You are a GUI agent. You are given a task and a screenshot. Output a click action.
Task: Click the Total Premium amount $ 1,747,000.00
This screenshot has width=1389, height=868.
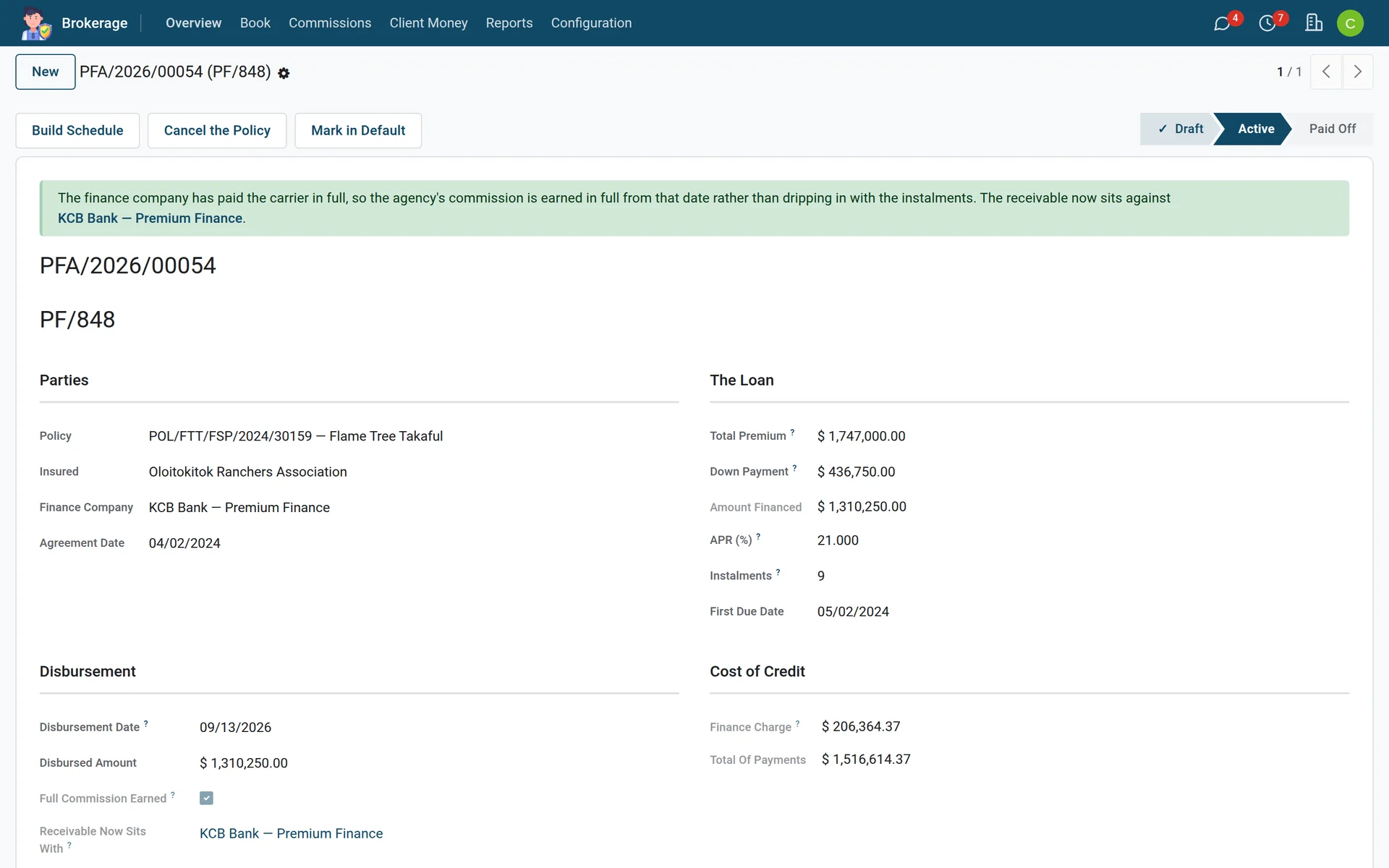pos(861,436)
